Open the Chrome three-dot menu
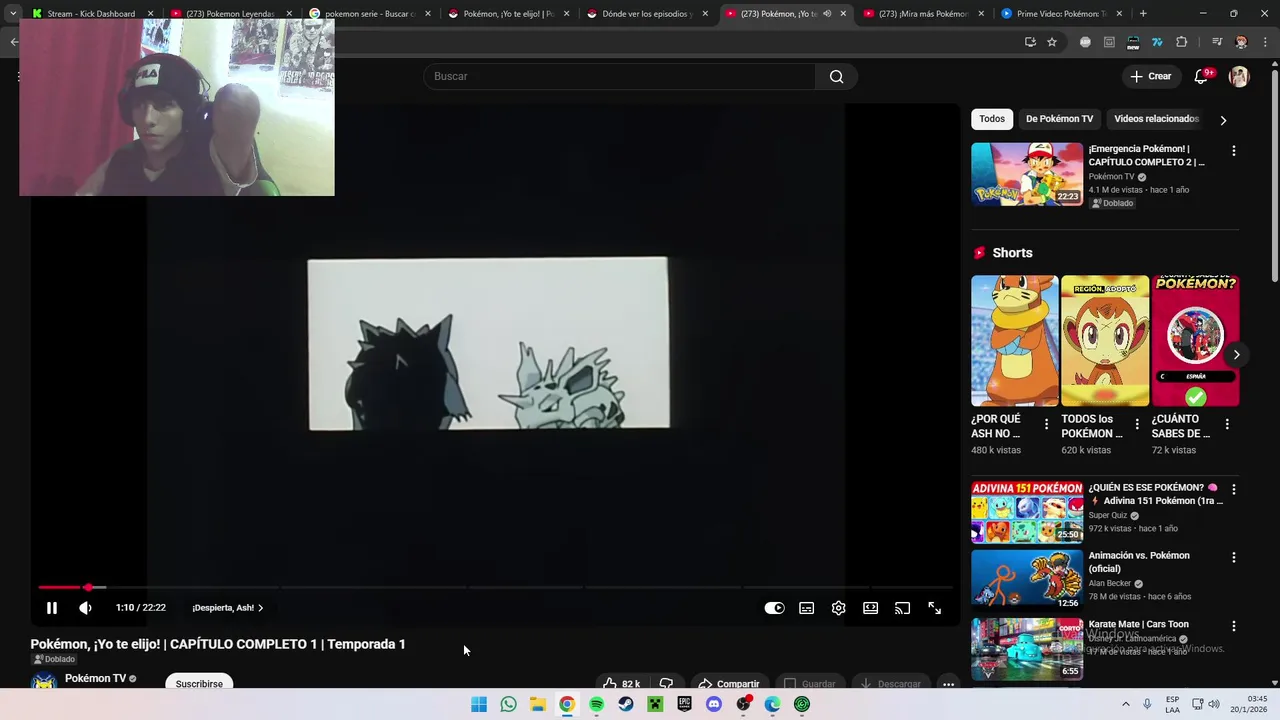The height and width of the screenshot is (720, 1280). (x=1265, y=42)
